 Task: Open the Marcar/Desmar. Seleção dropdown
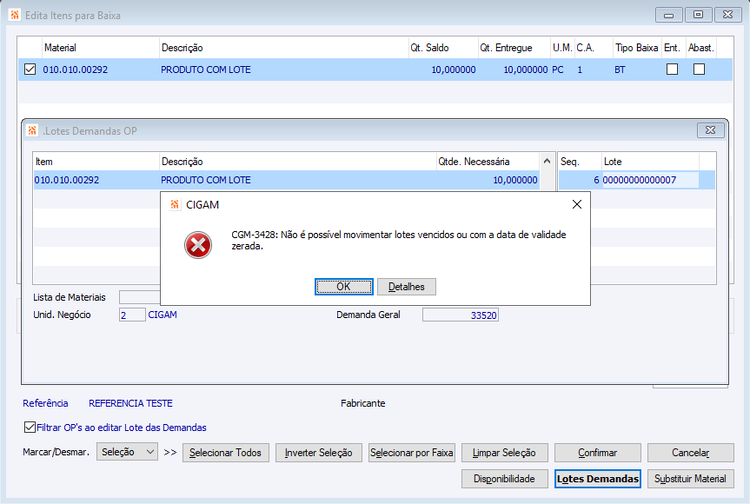[x=127, y=452]
